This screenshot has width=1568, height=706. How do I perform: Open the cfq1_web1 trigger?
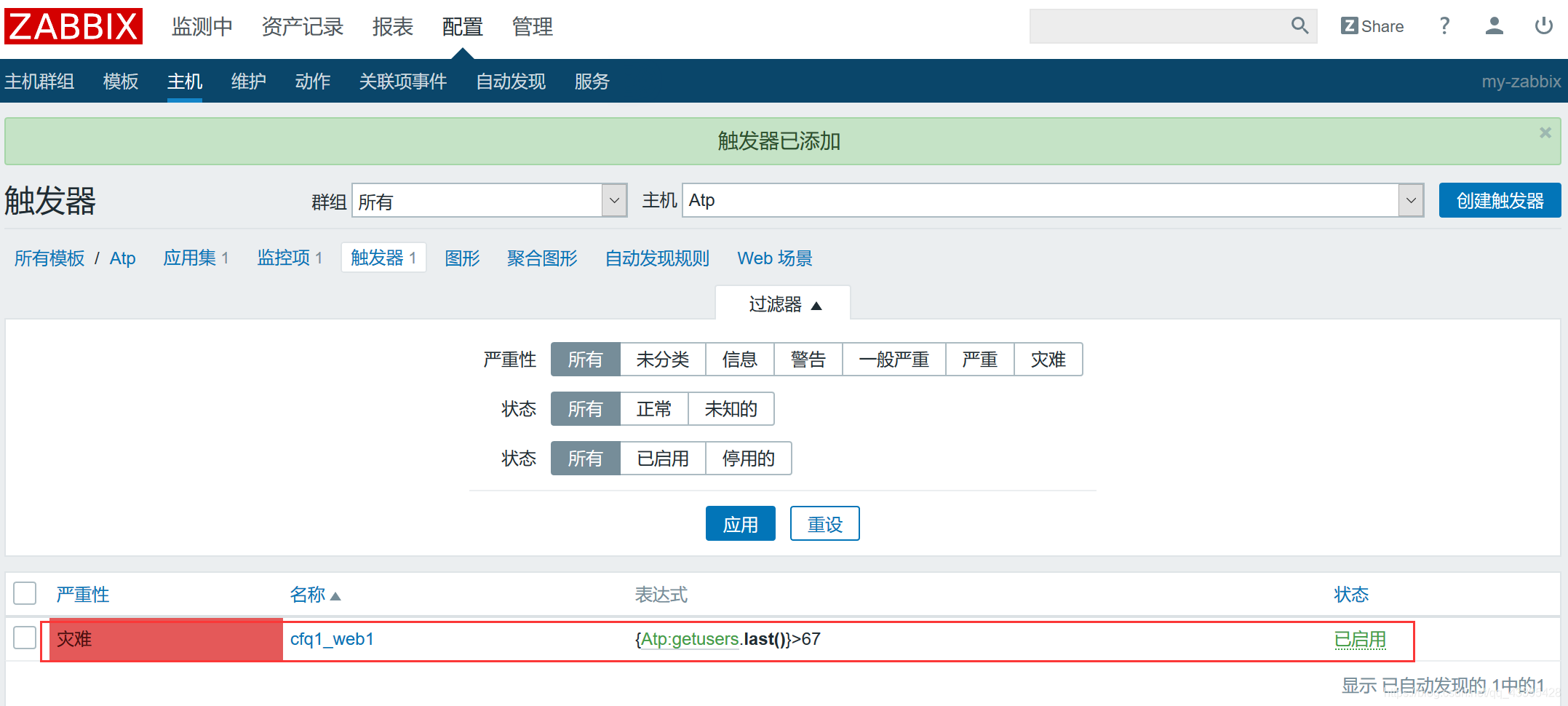(332, 639)
